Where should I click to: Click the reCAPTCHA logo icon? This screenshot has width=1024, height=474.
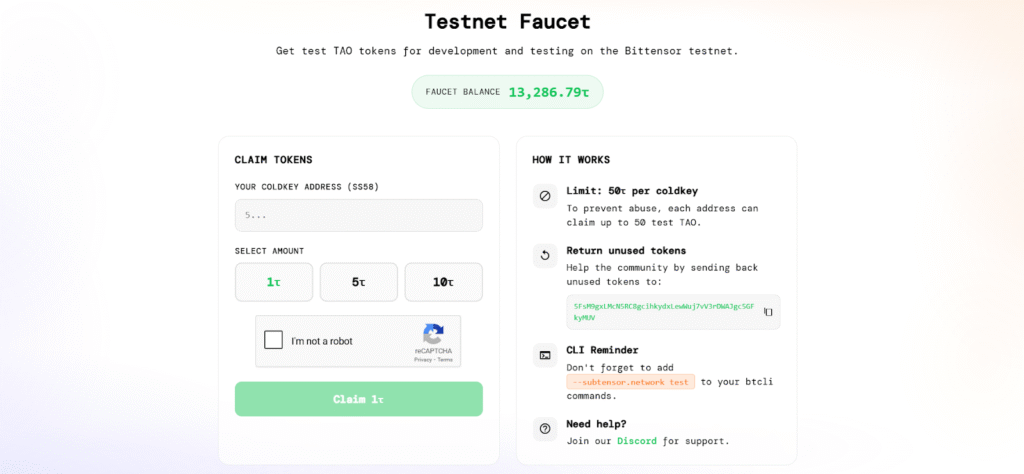pos(433,334)
